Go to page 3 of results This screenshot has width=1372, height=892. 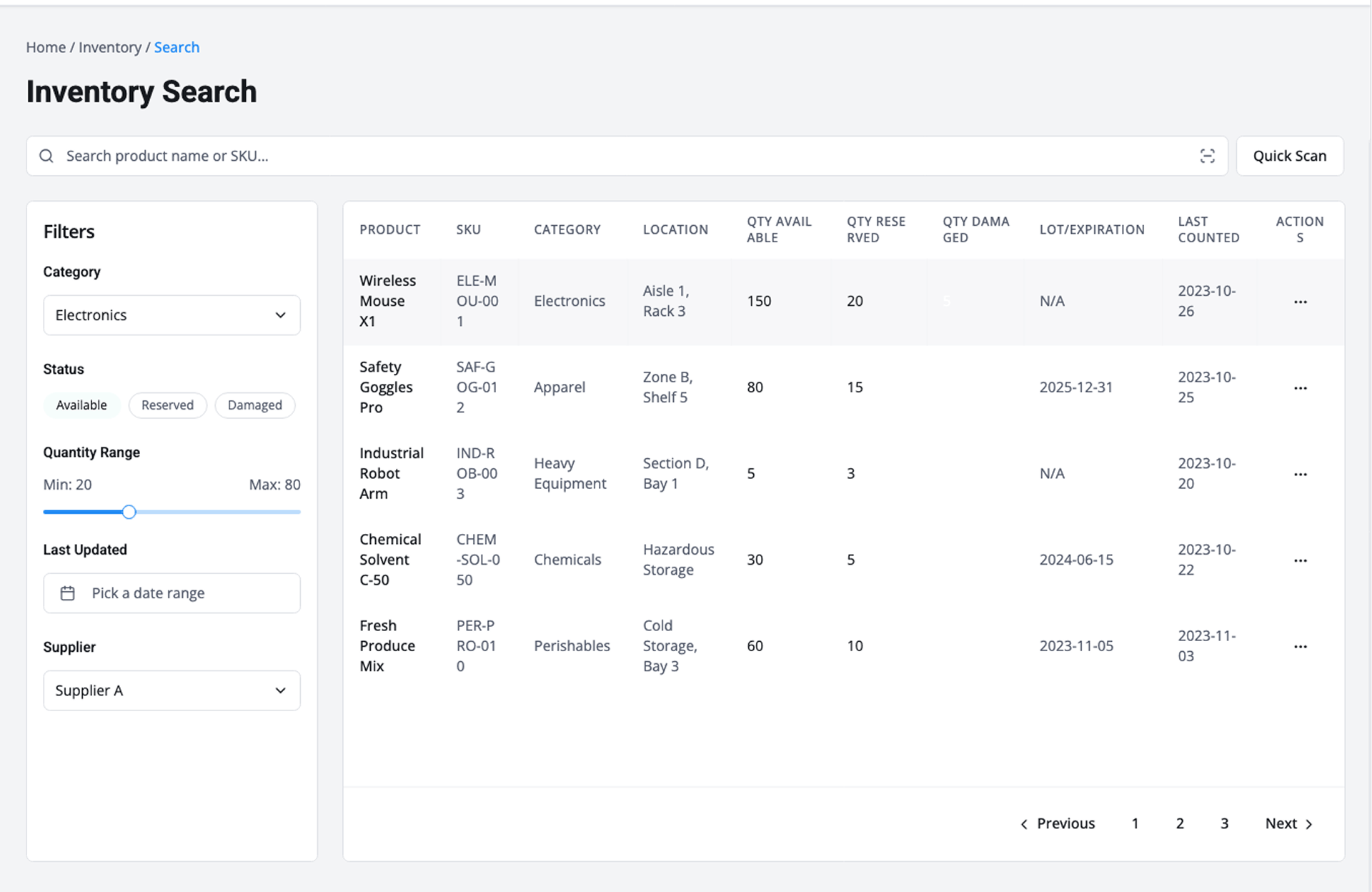(1224, 823)
